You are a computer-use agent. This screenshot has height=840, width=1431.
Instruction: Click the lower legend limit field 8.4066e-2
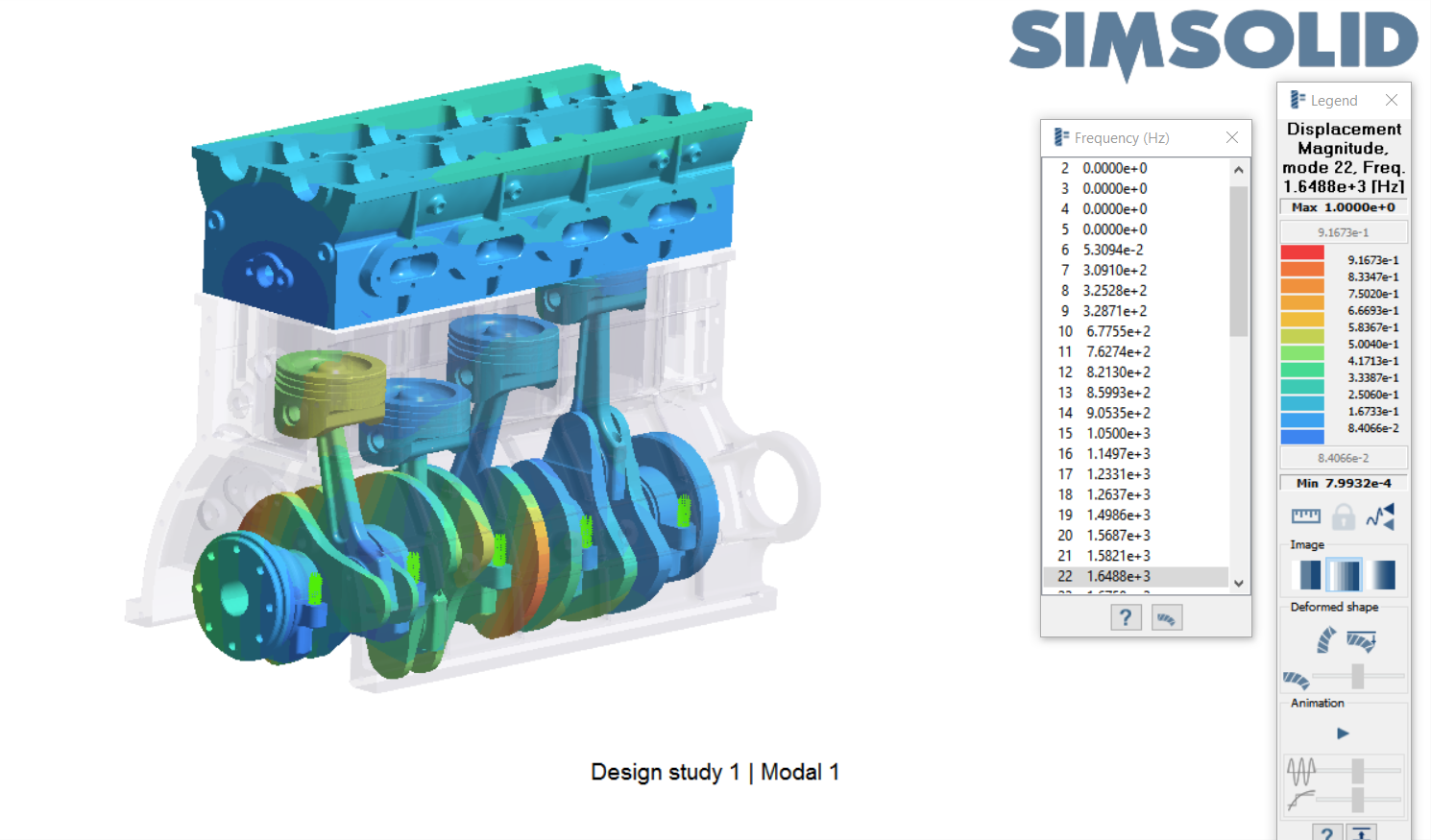(x=1344, y=458)
